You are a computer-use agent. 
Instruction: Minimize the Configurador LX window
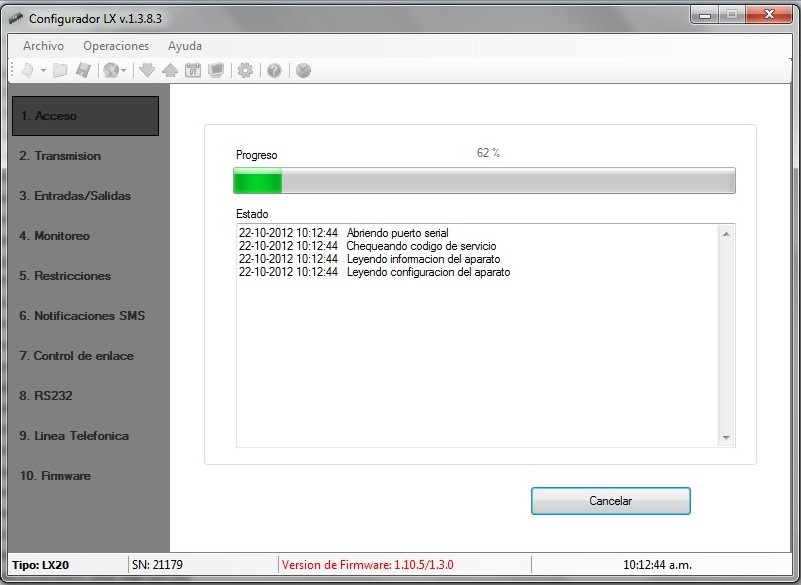(x=705, y=15)
